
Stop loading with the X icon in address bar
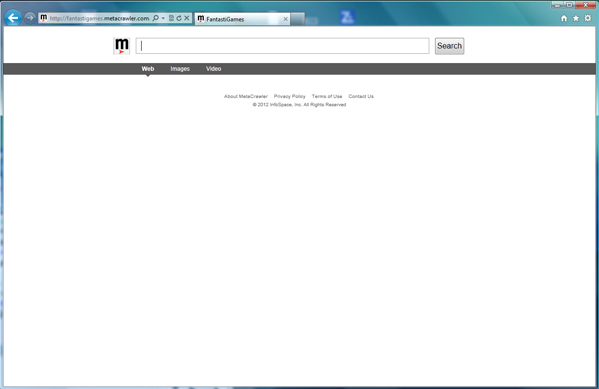coord(187,18)
